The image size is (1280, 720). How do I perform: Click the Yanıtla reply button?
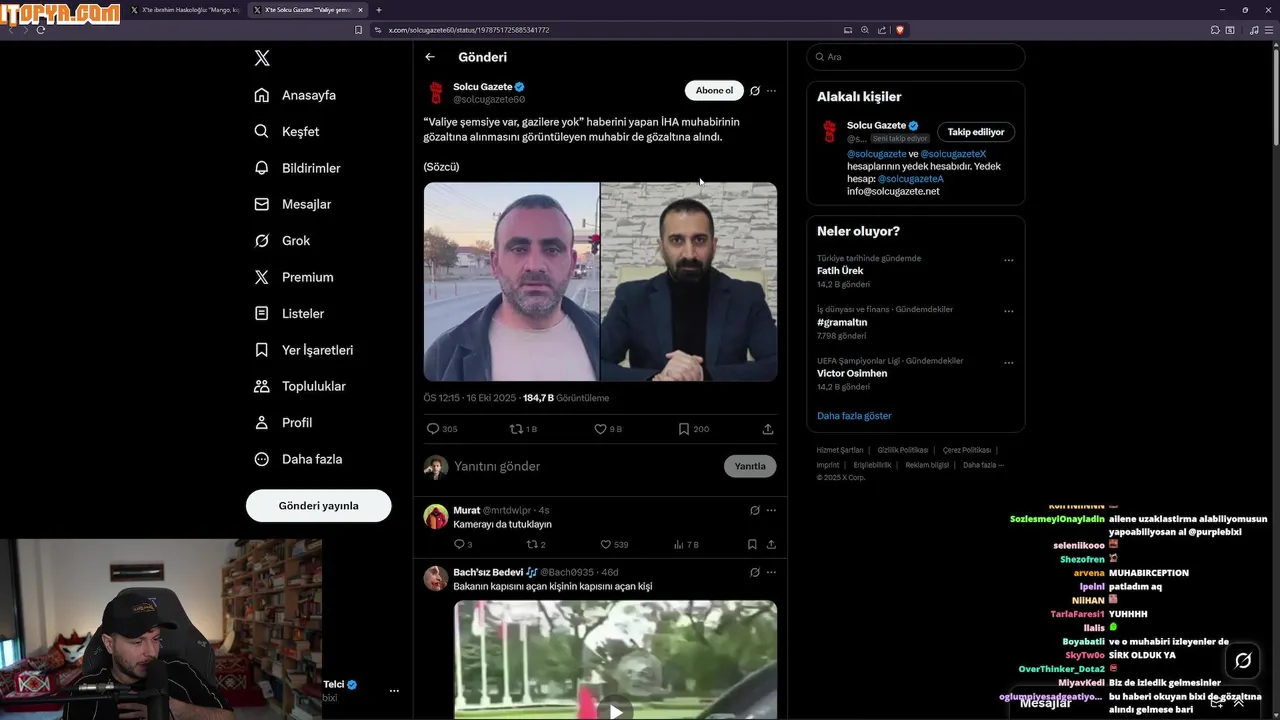[750, 466]
